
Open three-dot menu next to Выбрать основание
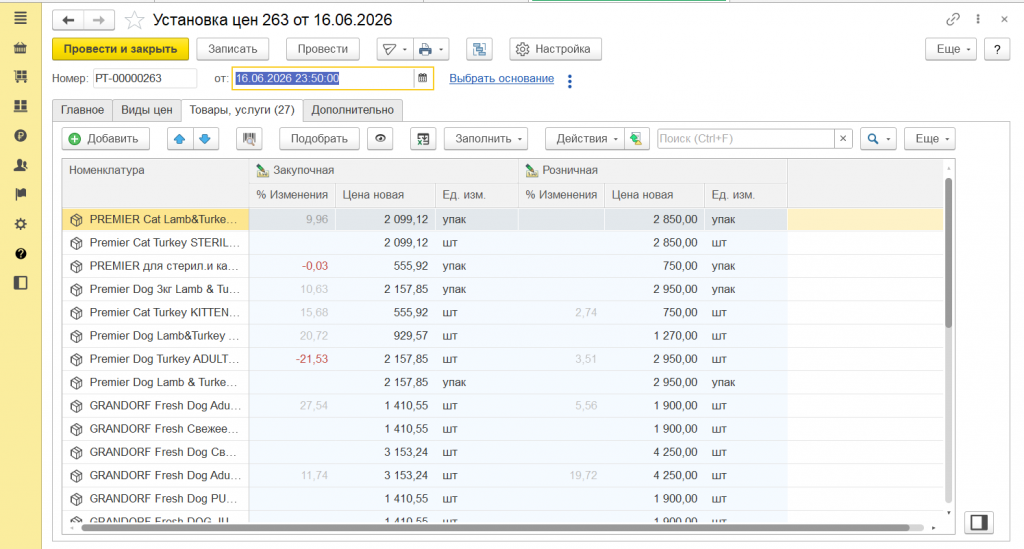coord(569,81)
